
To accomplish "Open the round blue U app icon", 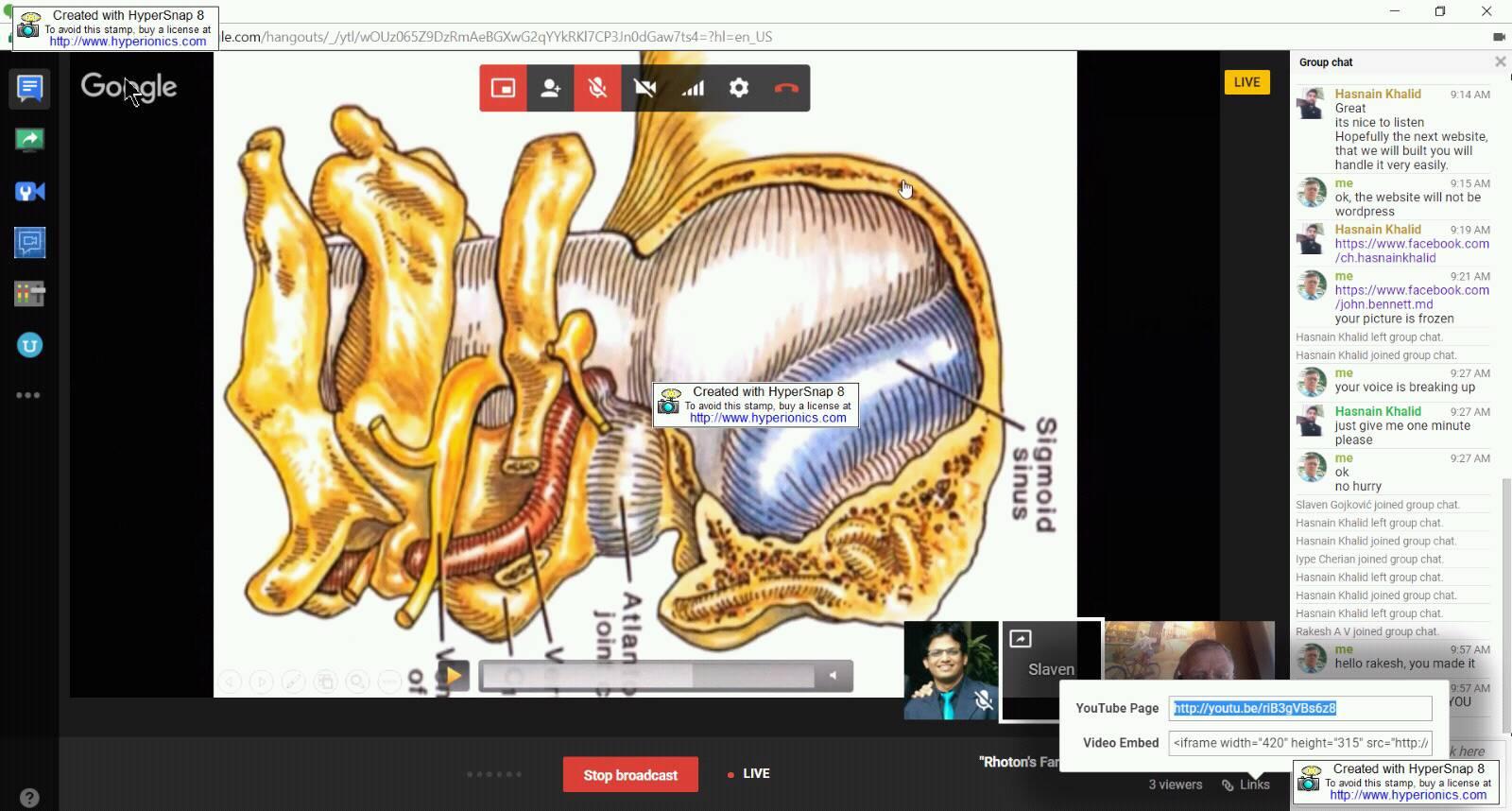I will (29, 345).
